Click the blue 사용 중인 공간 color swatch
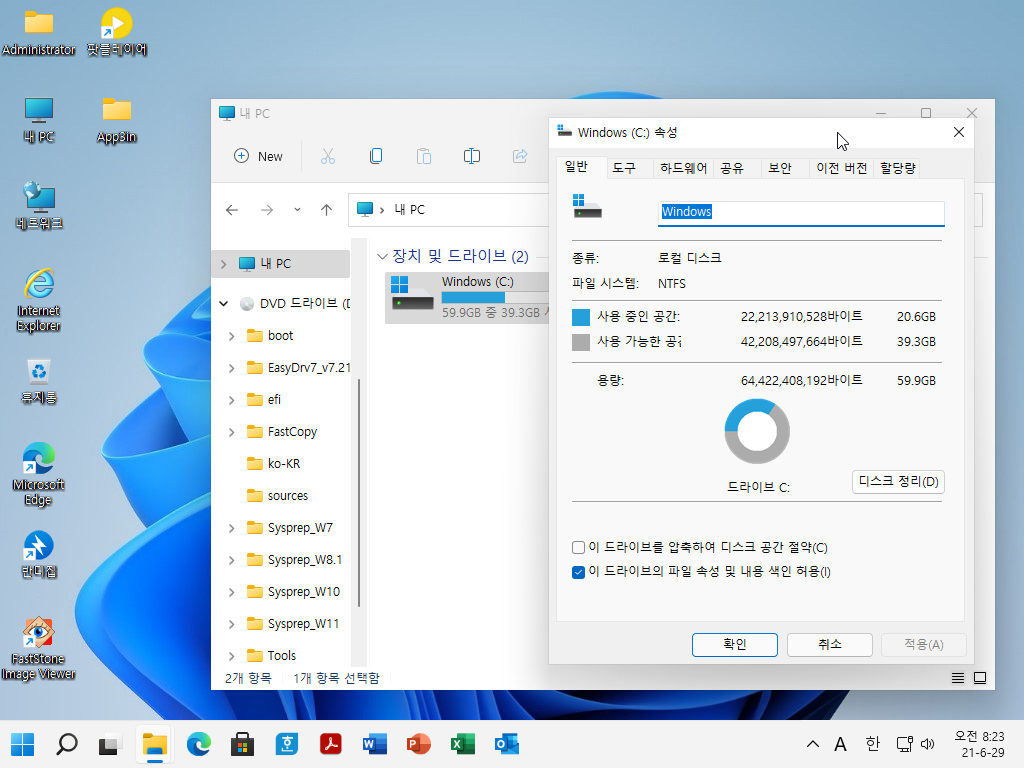1024x768 pixels. click(x=581, y=317)
